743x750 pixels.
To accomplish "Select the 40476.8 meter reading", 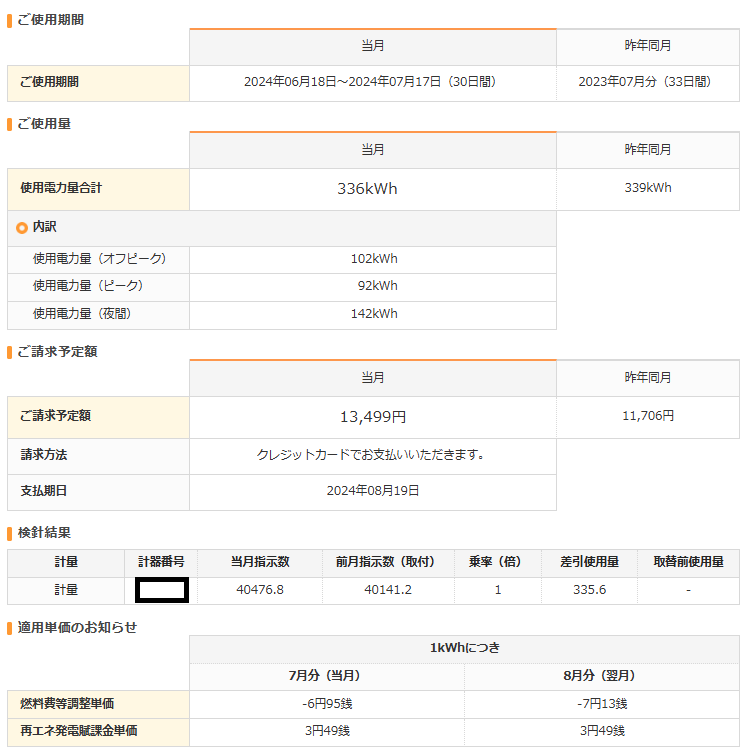I will pyautogui.click(x=260, y=590).
